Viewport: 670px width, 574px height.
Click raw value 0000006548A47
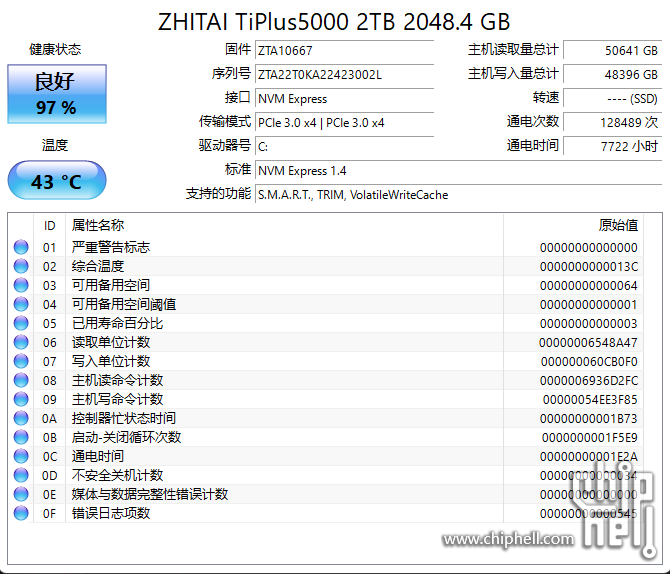tap(588, 342)
